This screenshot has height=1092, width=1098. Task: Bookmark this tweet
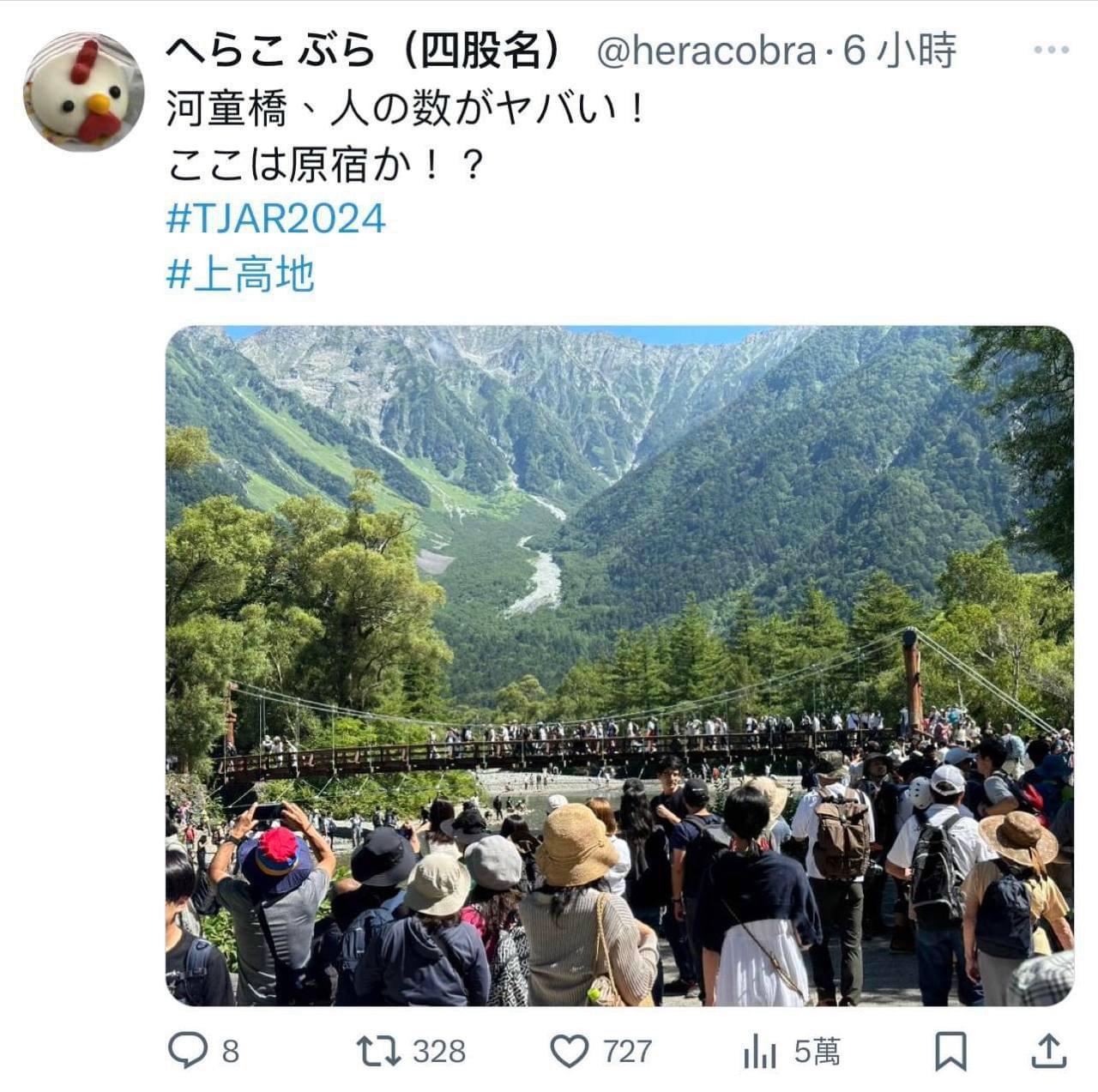point(950,1051)
